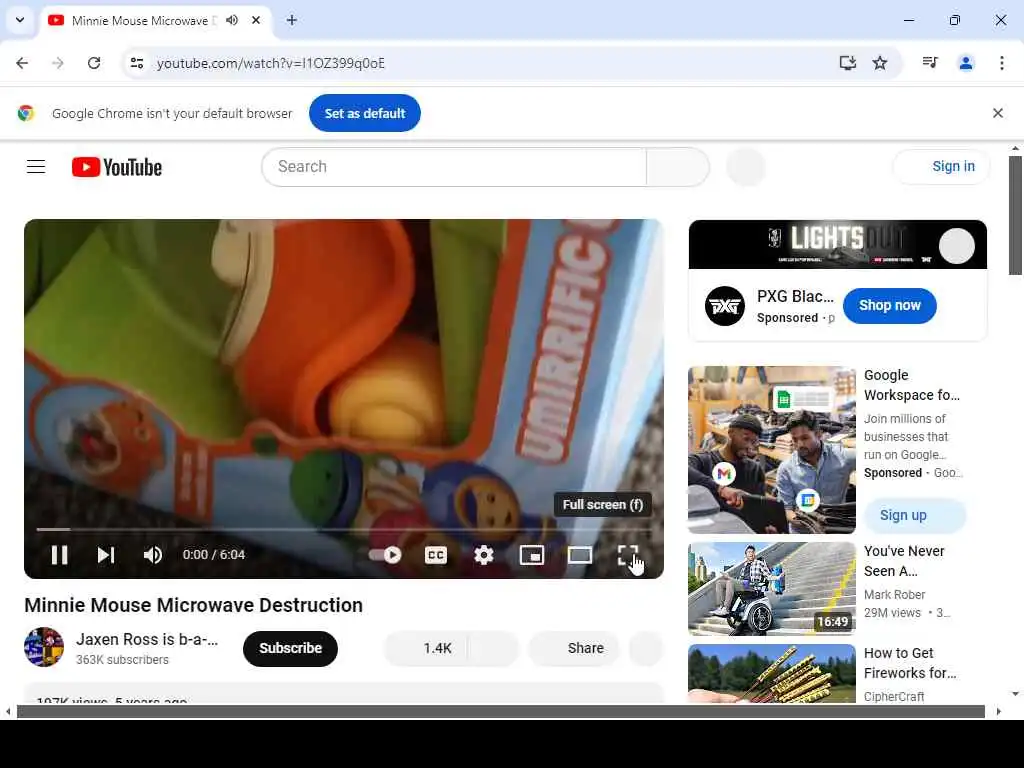Click the 363K subscribers text
This screenshot has width=1024, height=768.
pyautogui.click(x=122, y=660)
